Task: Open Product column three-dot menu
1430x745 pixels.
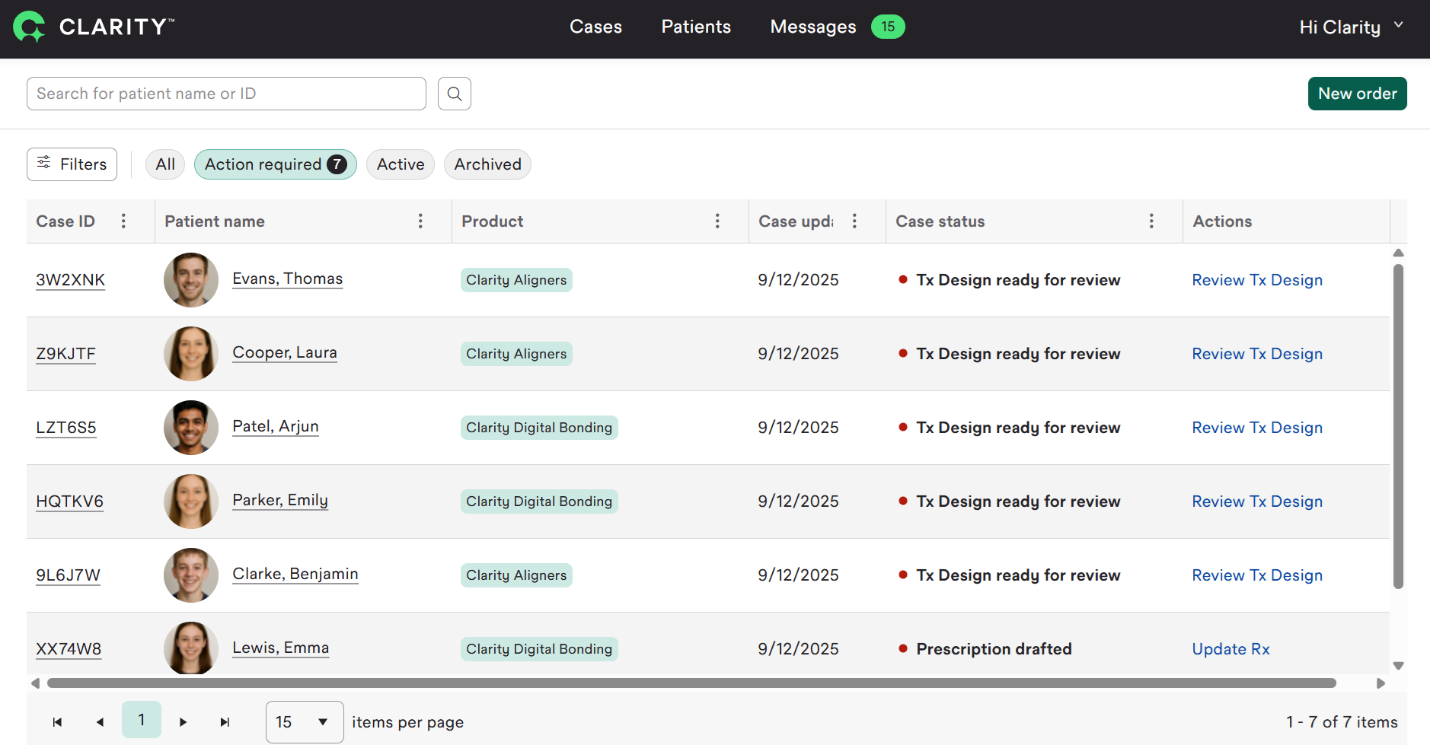Action: coord(717,221)
